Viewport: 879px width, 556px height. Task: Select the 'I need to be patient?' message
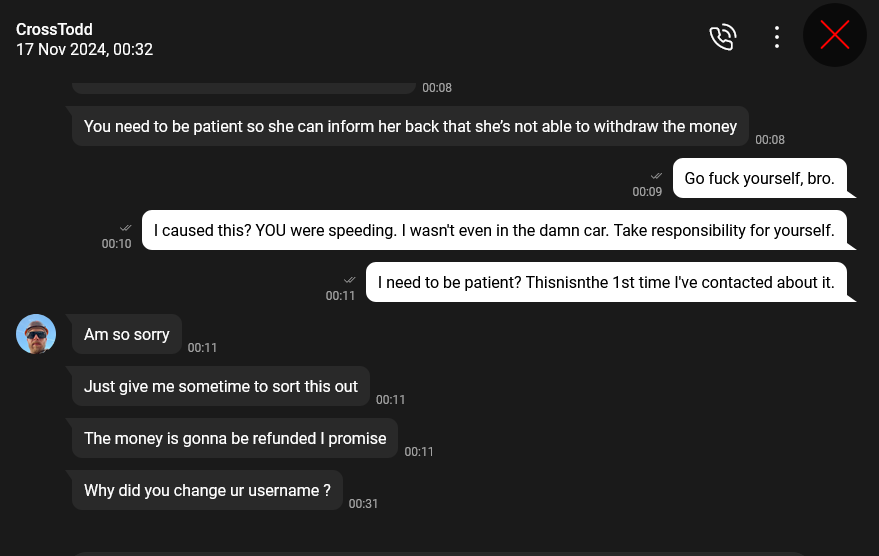(606, 282)
